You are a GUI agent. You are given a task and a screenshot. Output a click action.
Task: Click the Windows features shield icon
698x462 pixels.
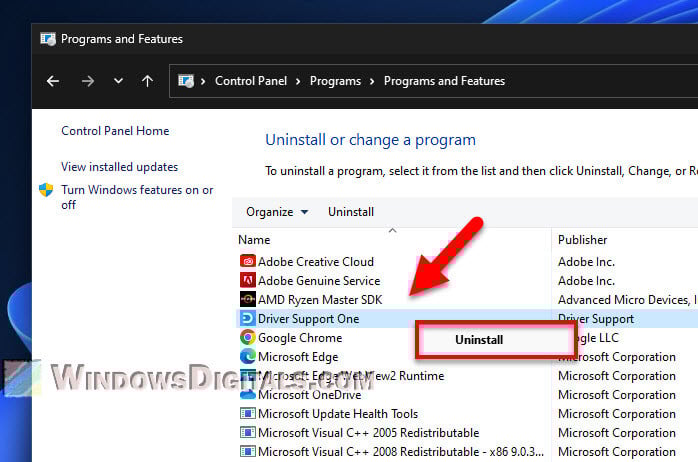(x=46, y=190)
